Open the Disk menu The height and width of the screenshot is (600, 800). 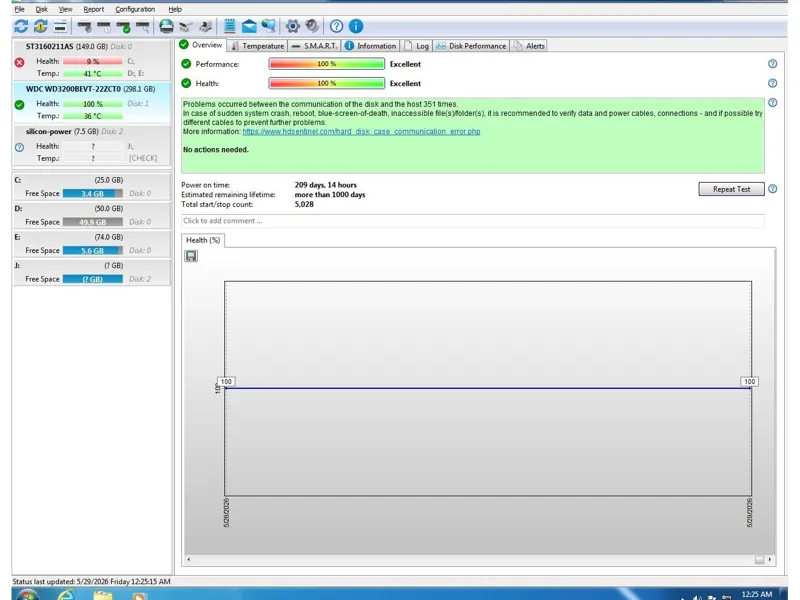tap(41, 9)
